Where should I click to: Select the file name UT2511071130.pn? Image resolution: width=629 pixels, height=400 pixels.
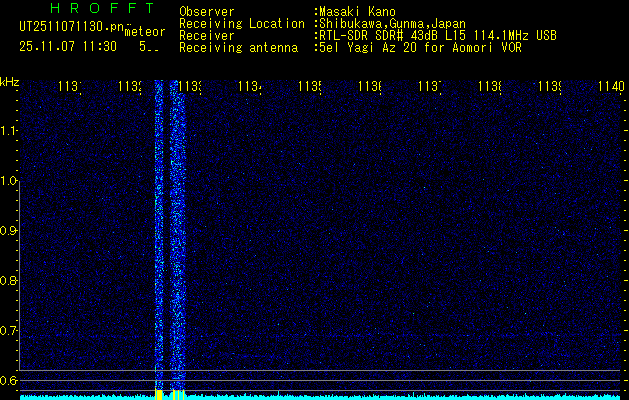tap(72, 27)
